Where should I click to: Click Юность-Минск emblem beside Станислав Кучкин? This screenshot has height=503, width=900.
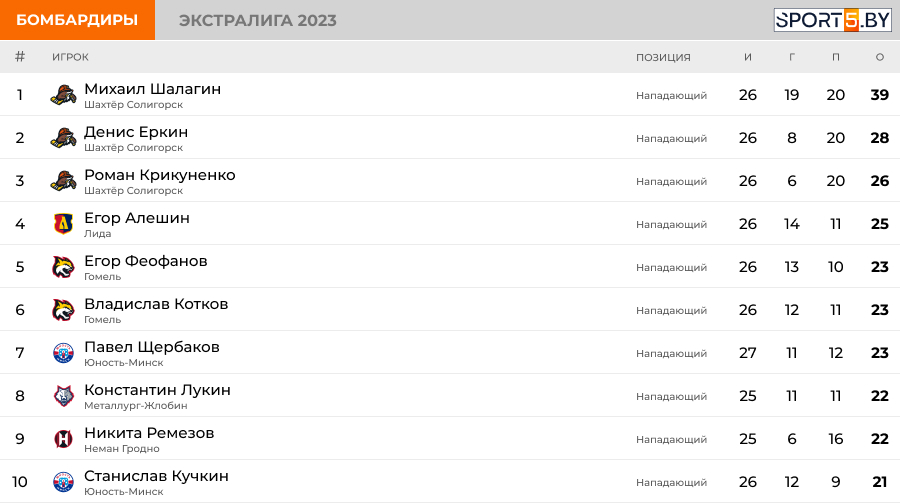(63, 482)
